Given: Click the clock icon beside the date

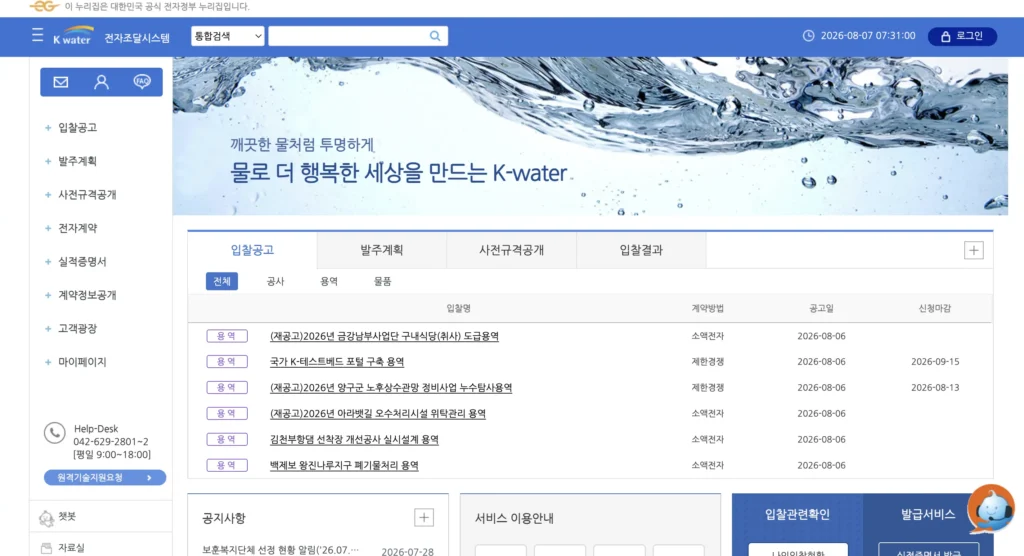Looking at the screenshot, I should (808, 36).
